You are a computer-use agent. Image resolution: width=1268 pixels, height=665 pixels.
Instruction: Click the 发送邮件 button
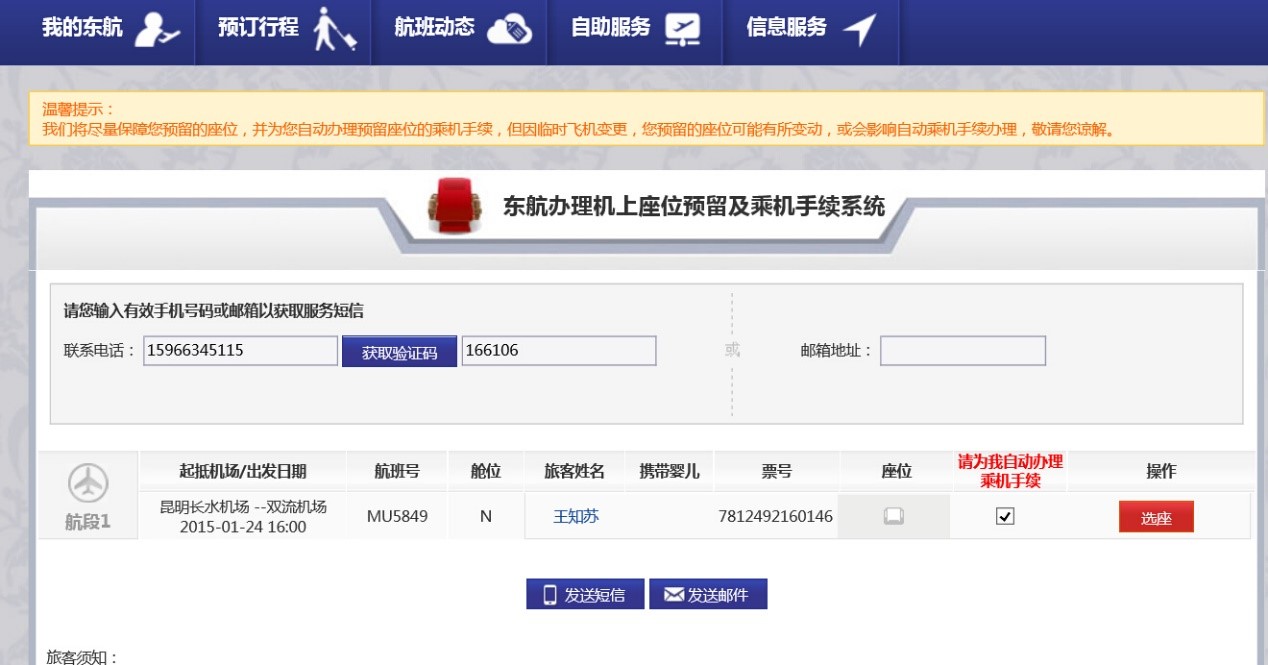pos(708,595)
